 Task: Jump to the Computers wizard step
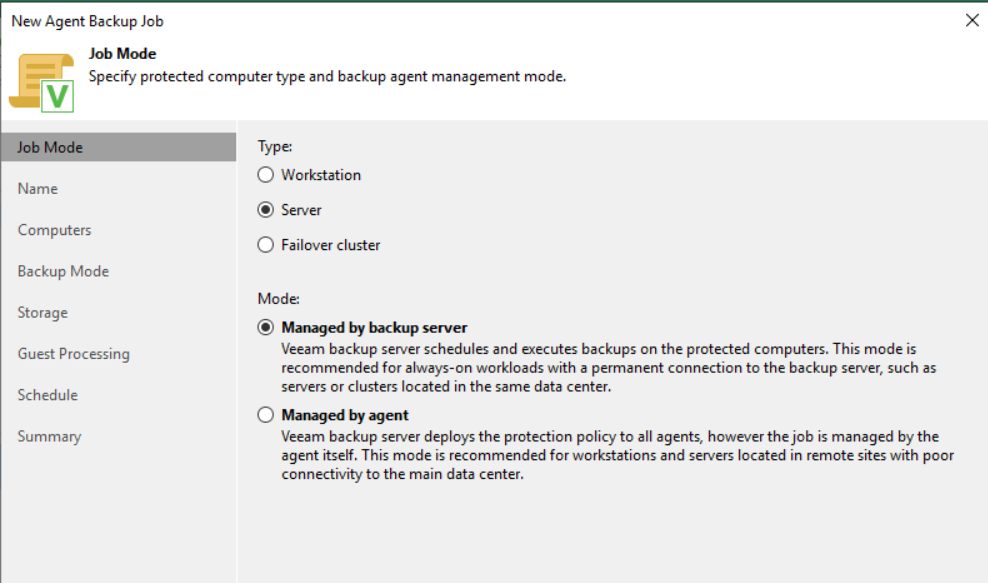point(54,230)
